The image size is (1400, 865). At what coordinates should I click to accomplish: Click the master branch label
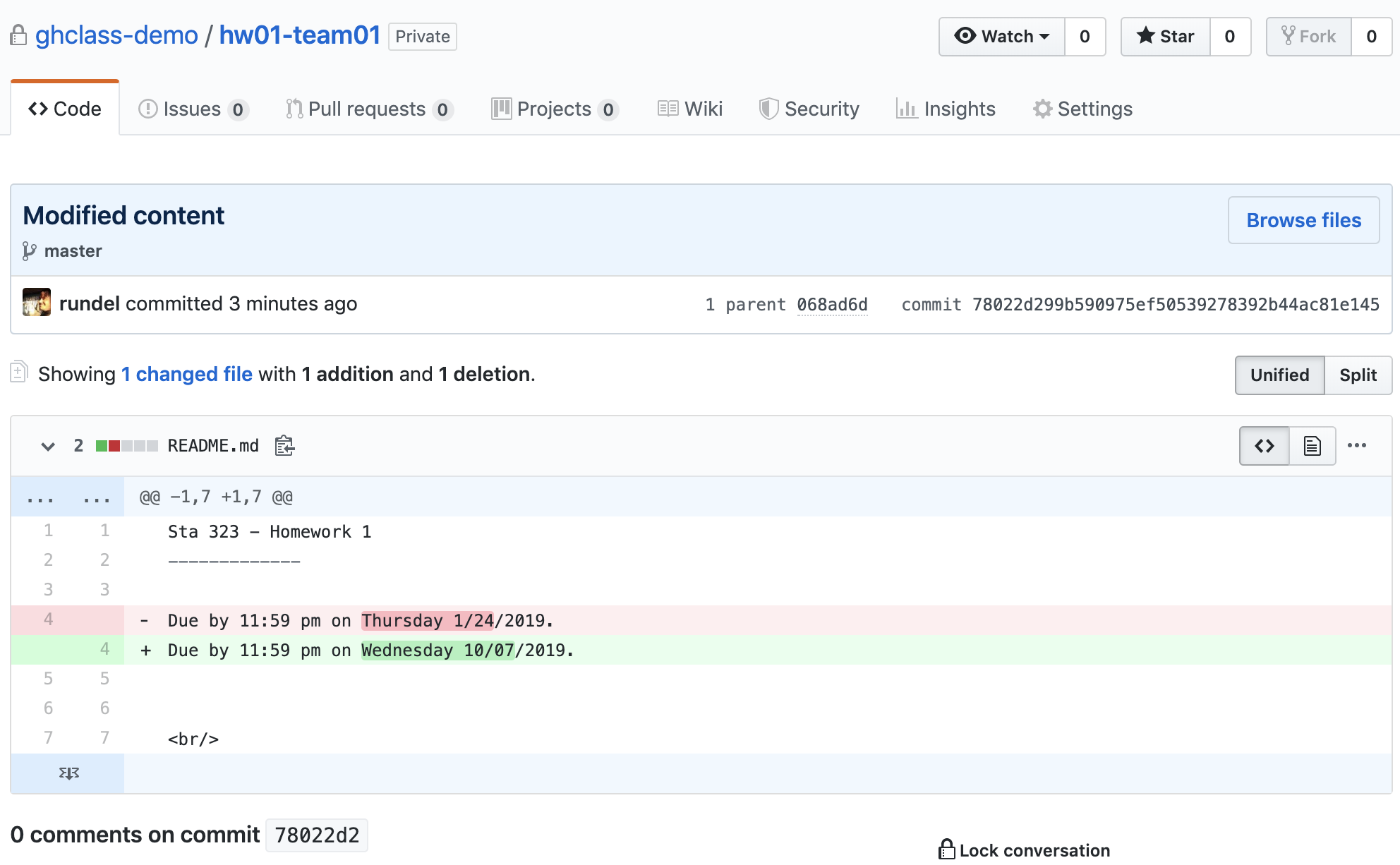[73, 251]
